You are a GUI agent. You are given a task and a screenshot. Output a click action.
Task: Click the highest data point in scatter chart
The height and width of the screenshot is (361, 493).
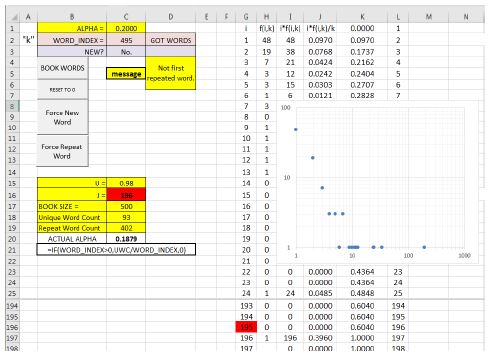point(296,129)
